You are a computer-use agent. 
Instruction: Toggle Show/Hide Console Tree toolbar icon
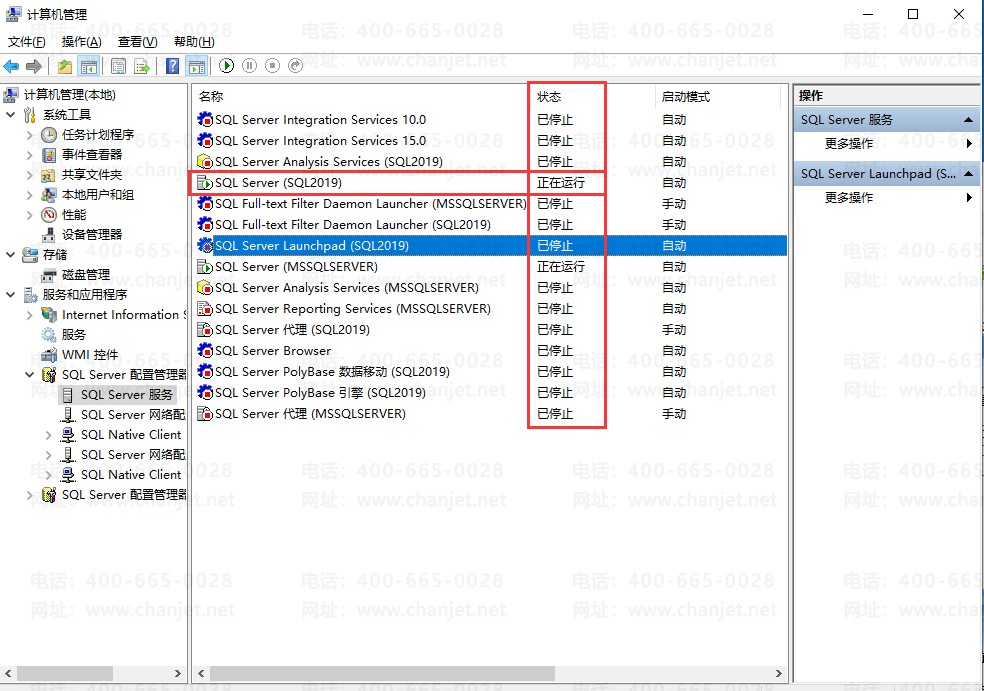point(88,66)
